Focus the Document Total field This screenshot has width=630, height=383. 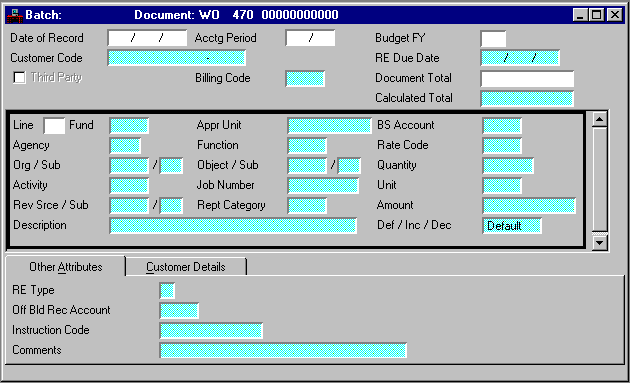point(527,79)
